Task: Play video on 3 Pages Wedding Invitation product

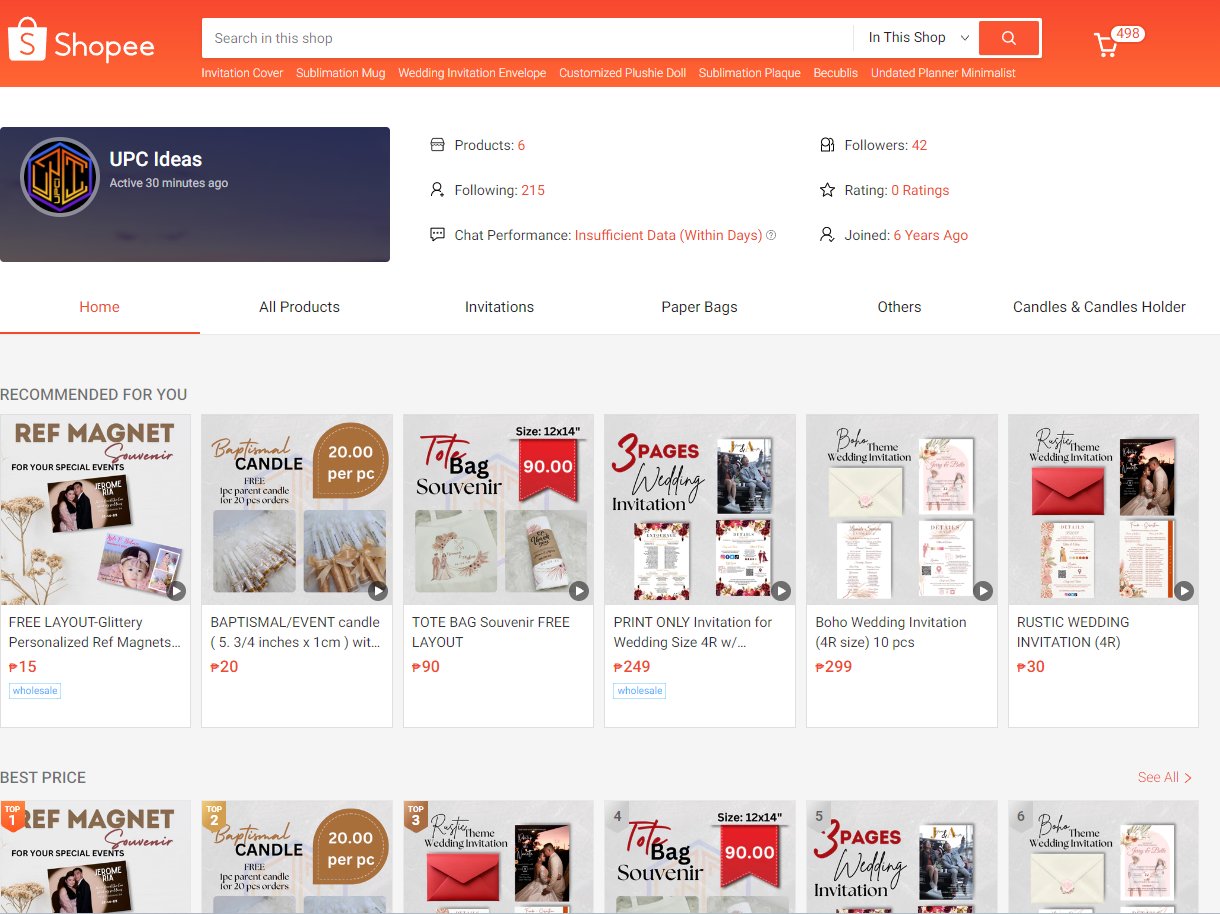Action: click(781, 591)
